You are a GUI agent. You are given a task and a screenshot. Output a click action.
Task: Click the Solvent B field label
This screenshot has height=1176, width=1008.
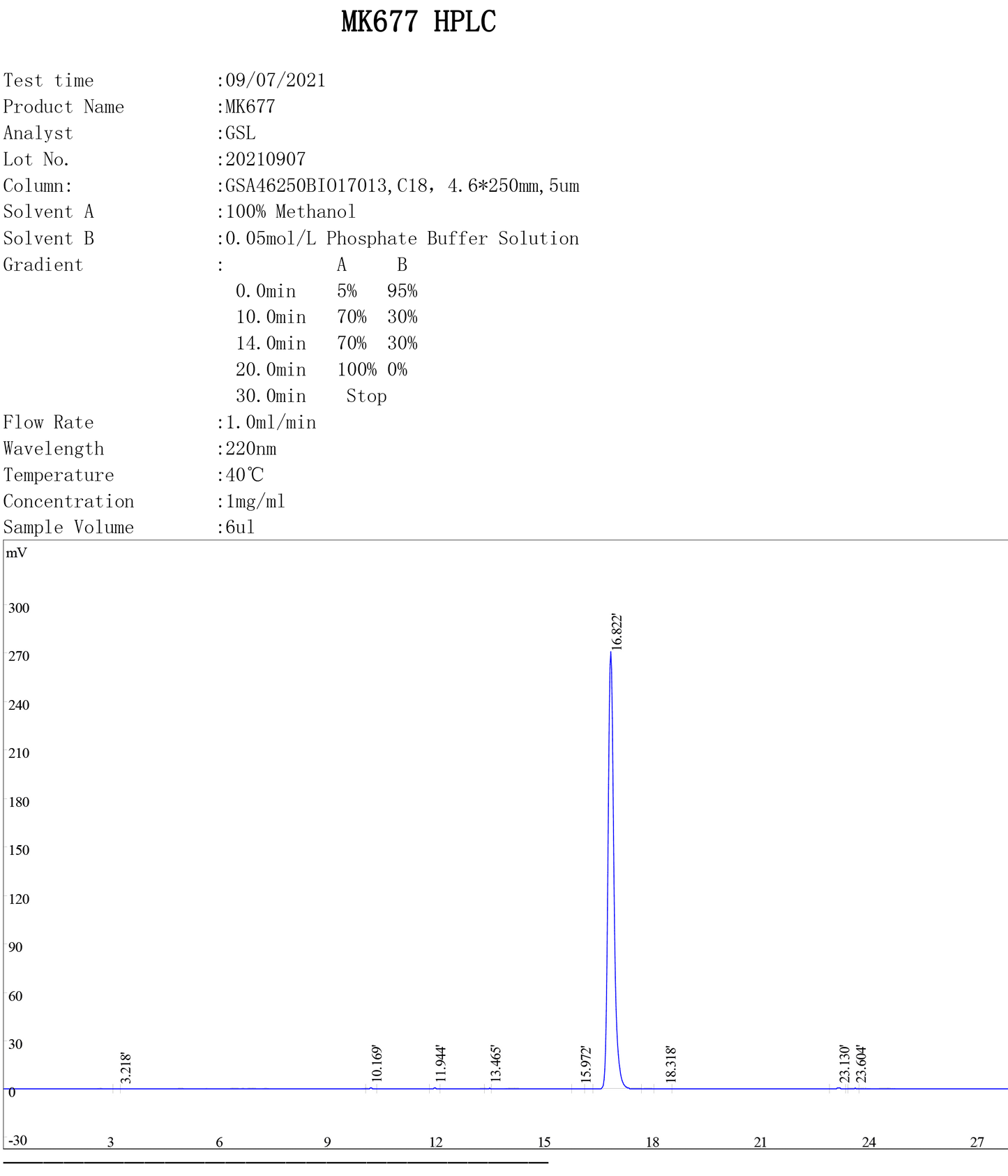click(49, 239)
